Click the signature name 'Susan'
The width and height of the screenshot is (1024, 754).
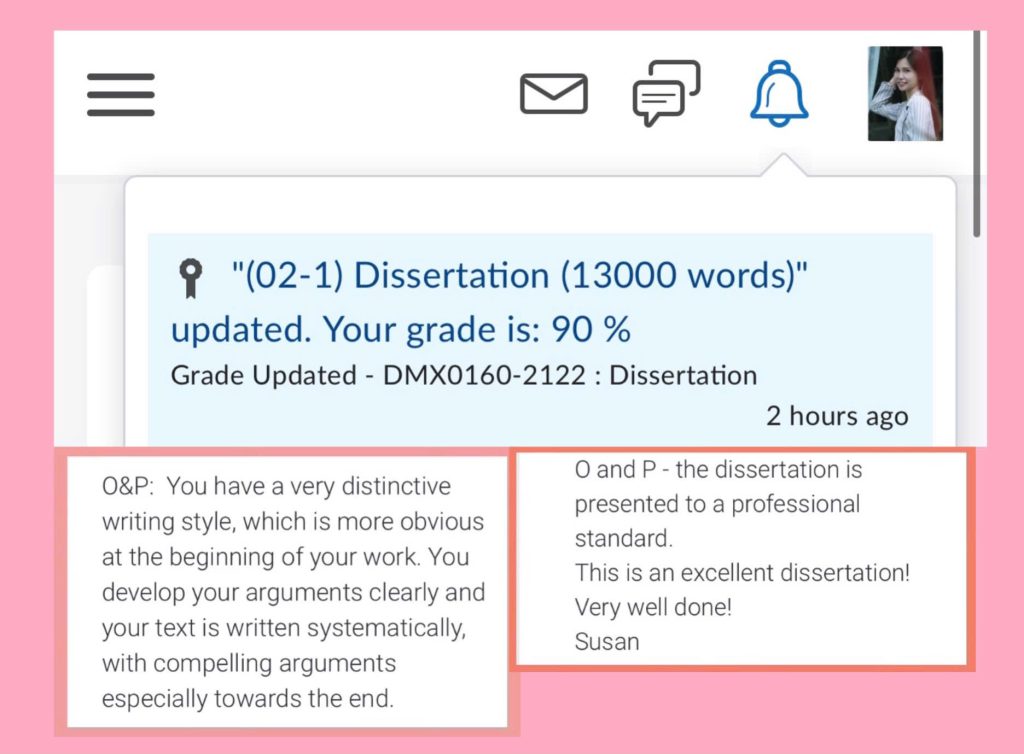tap(607, 642)
